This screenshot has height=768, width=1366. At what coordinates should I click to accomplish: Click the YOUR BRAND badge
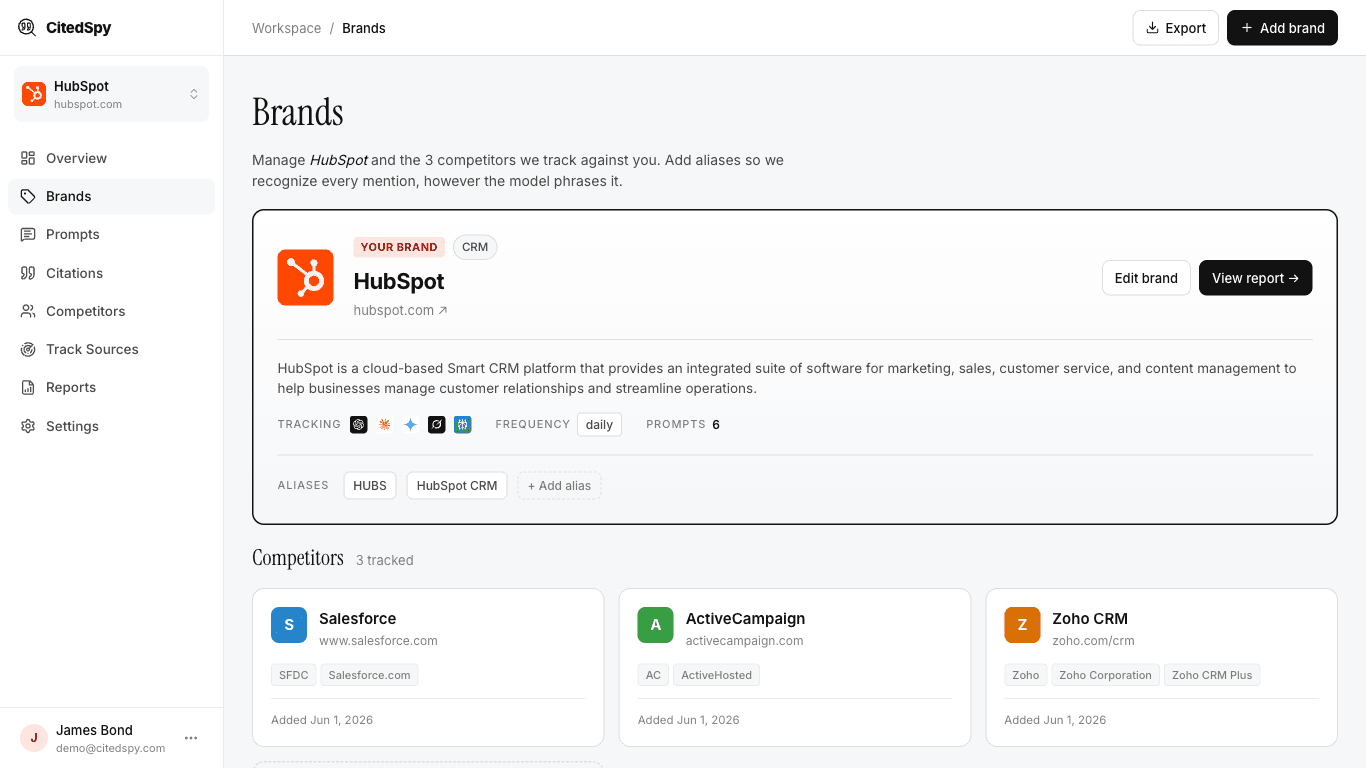coord(399,247)
